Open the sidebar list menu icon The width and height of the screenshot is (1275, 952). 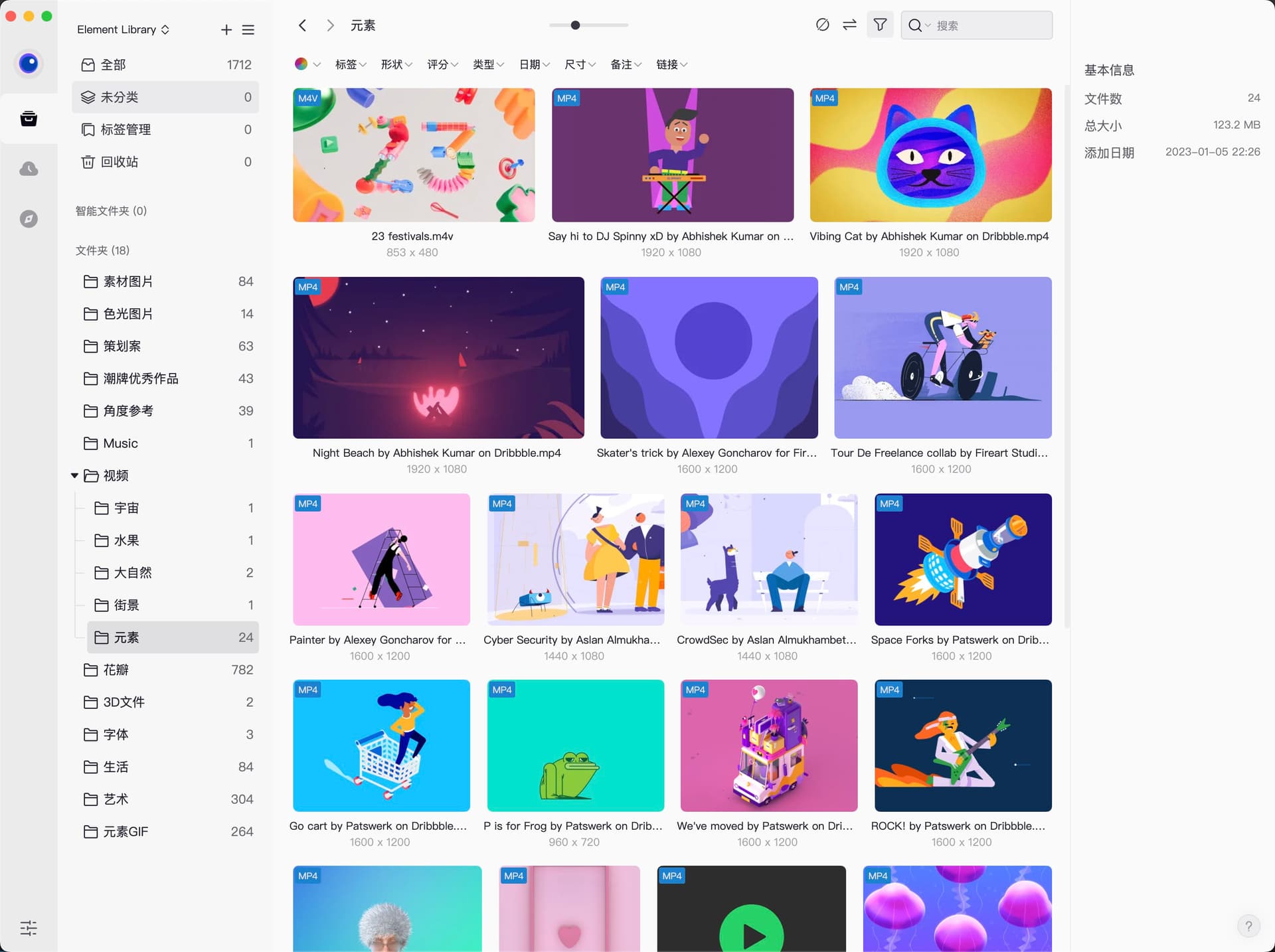[248, 30]
